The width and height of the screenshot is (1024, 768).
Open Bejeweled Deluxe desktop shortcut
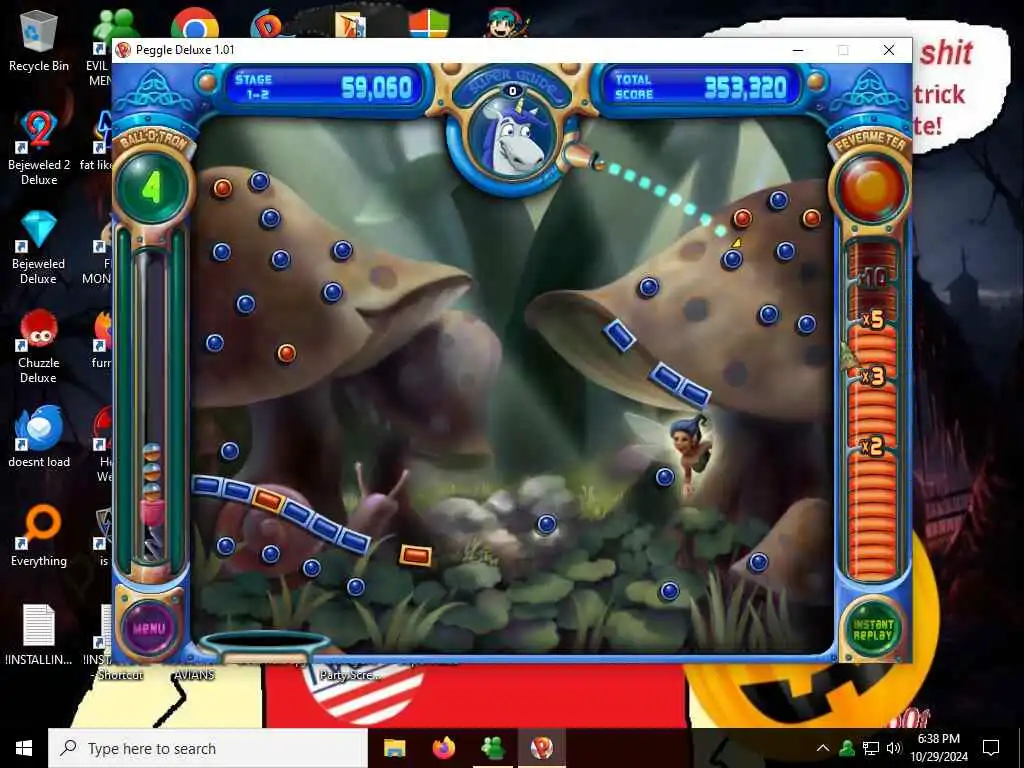pos(39,248)
